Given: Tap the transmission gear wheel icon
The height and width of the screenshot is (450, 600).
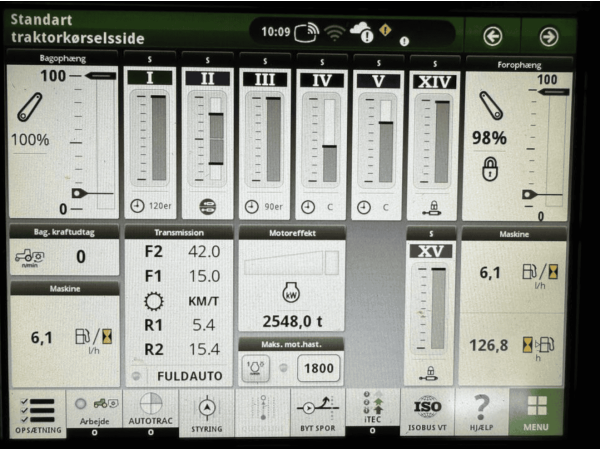Looking at the screenshot, I should tap(154, 301).
